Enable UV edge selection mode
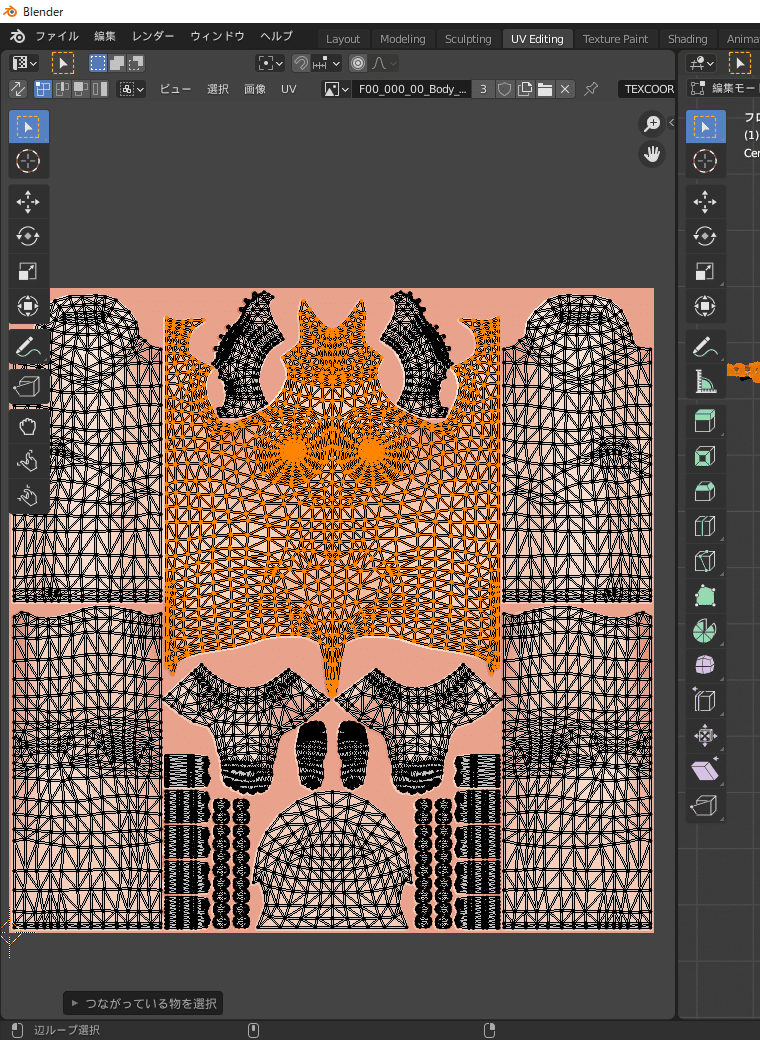 tap(62, 89)
